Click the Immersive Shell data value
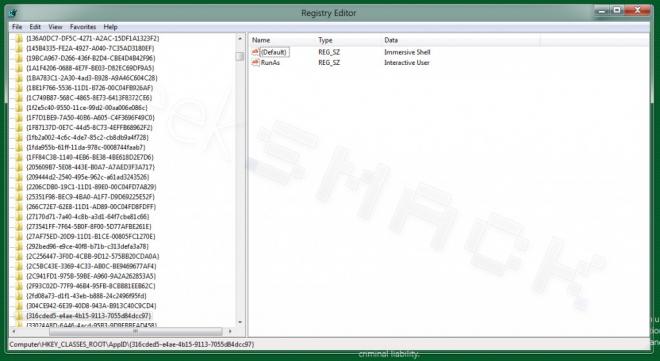The image size is (660, 361). 407,52
